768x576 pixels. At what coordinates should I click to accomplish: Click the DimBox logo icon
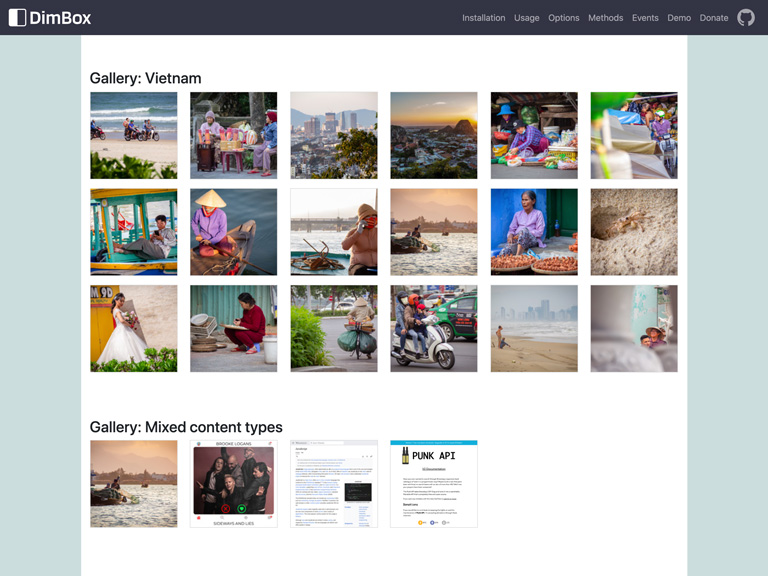point(17,18)
